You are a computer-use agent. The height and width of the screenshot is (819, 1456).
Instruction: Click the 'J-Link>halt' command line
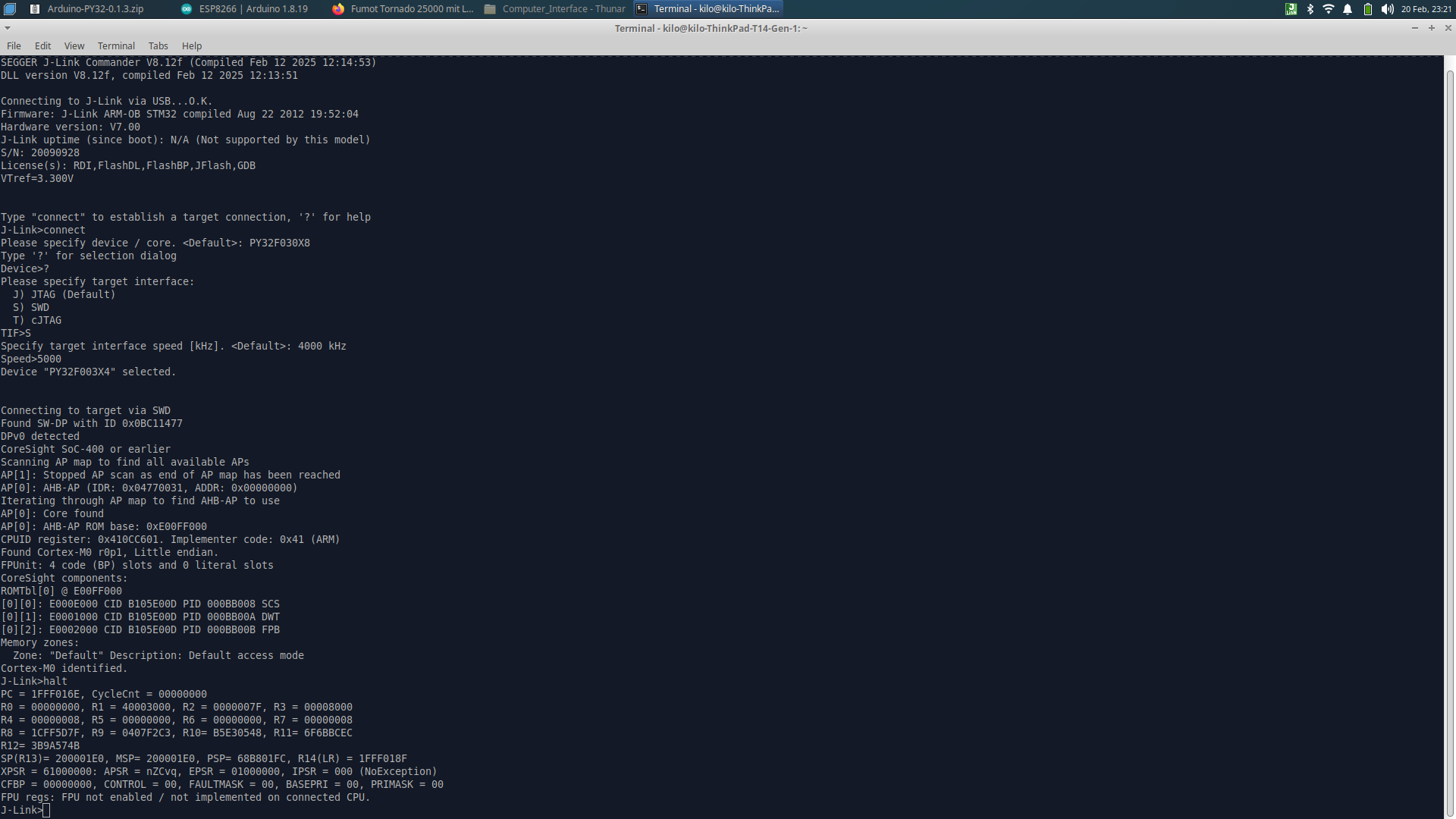click(34, 681)
